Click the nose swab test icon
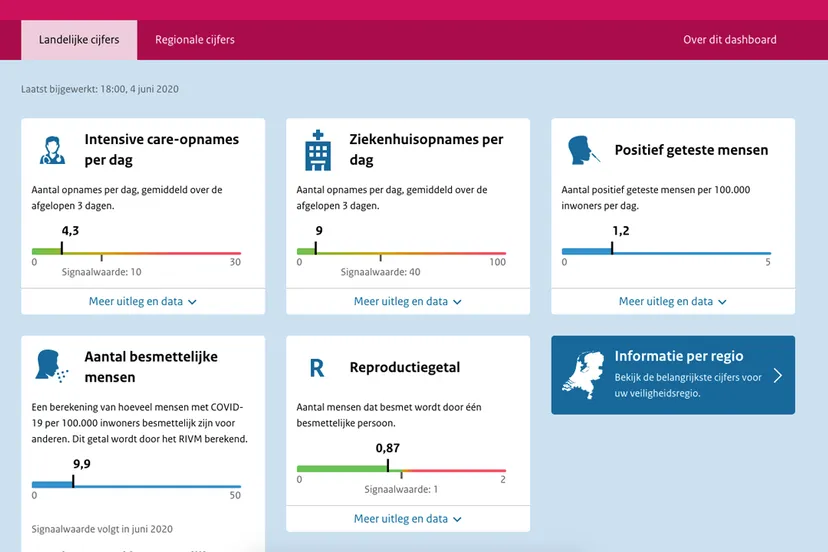This screenshot has width=828, height=552. [583, 151]
